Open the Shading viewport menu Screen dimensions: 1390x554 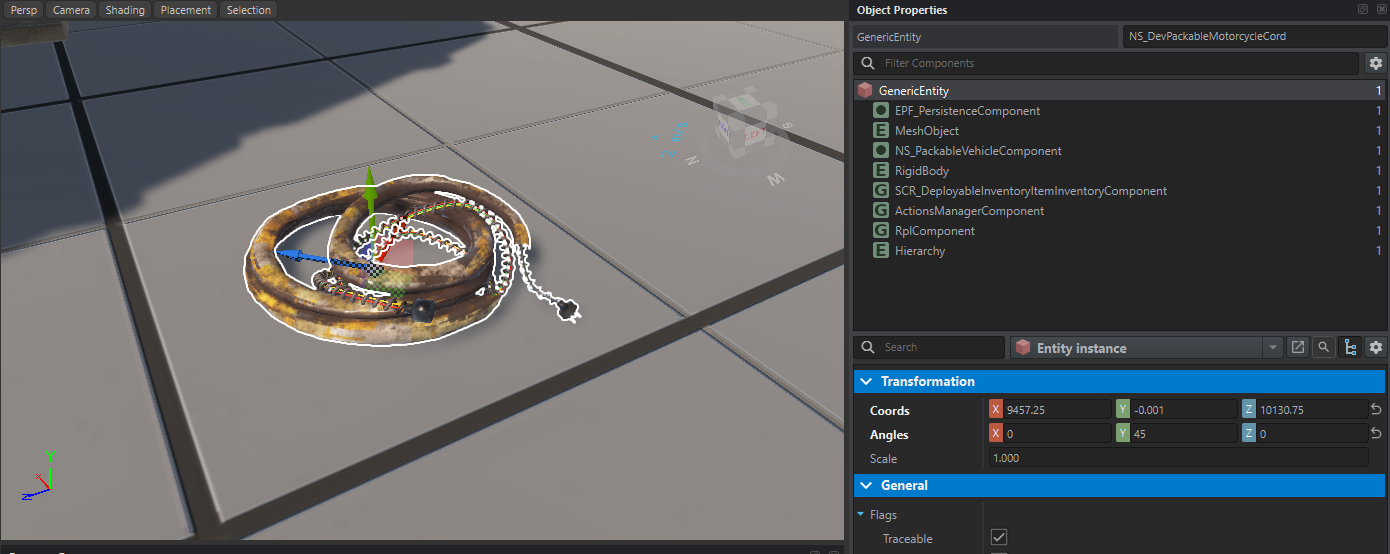pyautogui.click(x=125, y=10)
